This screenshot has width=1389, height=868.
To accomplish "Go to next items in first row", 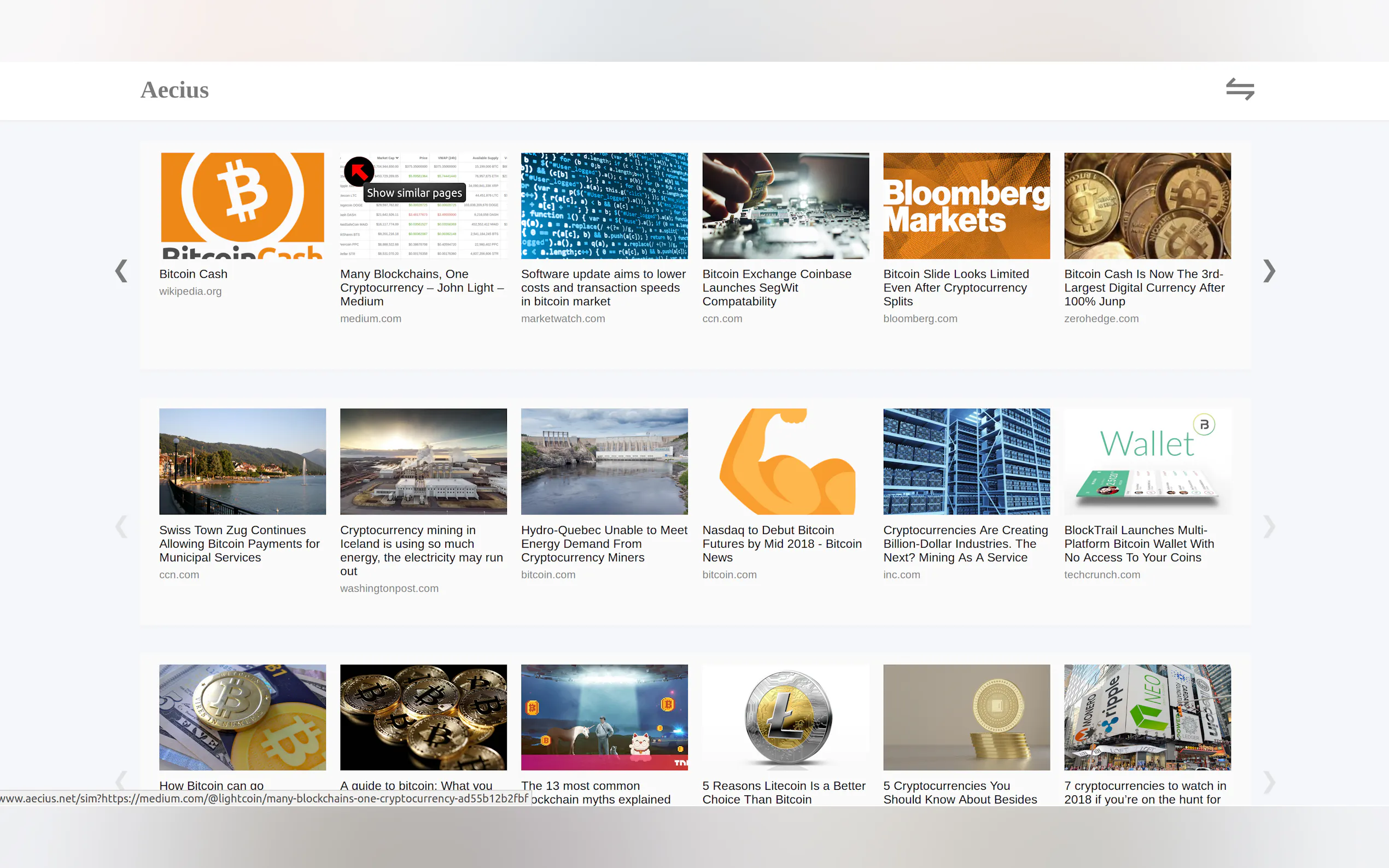I will pos(1269,271).
